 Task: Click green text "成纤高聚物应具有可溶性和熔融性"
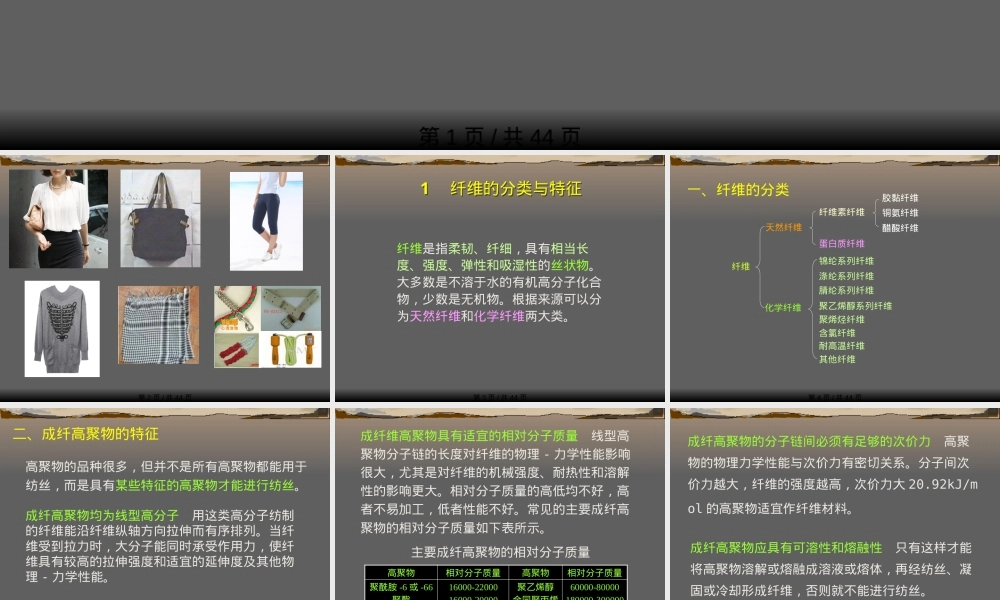point(786,548)
